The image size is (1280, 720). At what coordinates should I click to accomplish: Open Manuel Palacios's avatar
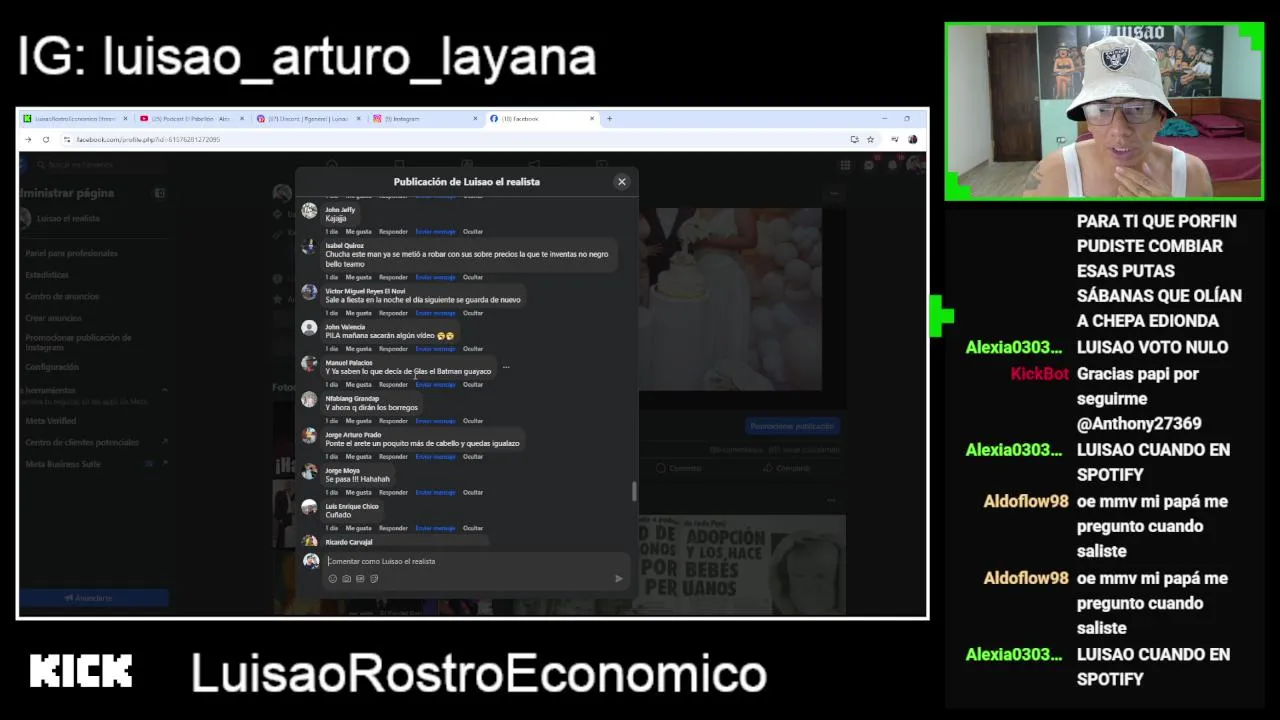309,364
